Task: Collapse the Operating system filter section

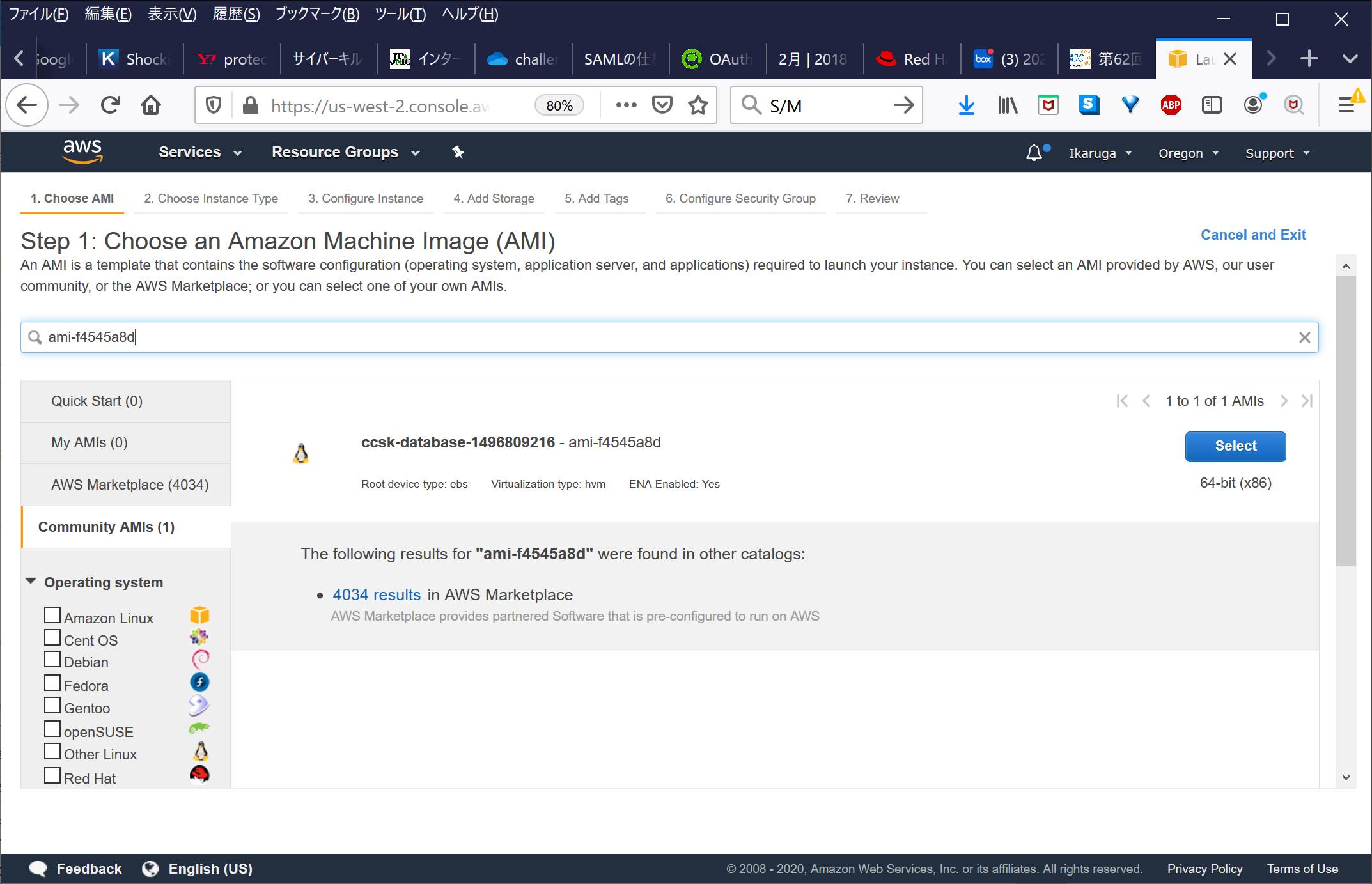Action: tap(31, 582)
